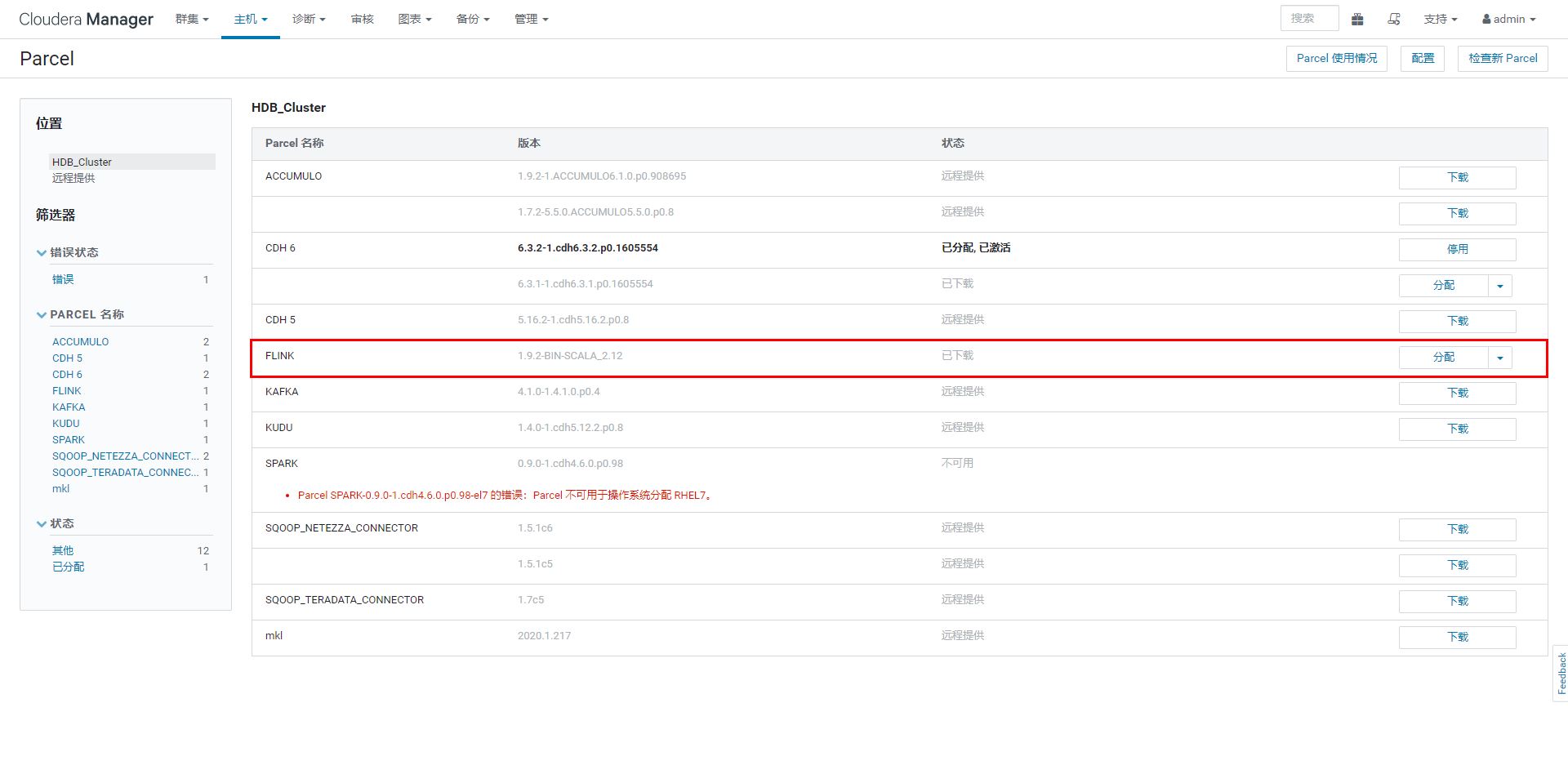
Task: Open the Feedback tab on right edge
Action: coord(1558,673)
